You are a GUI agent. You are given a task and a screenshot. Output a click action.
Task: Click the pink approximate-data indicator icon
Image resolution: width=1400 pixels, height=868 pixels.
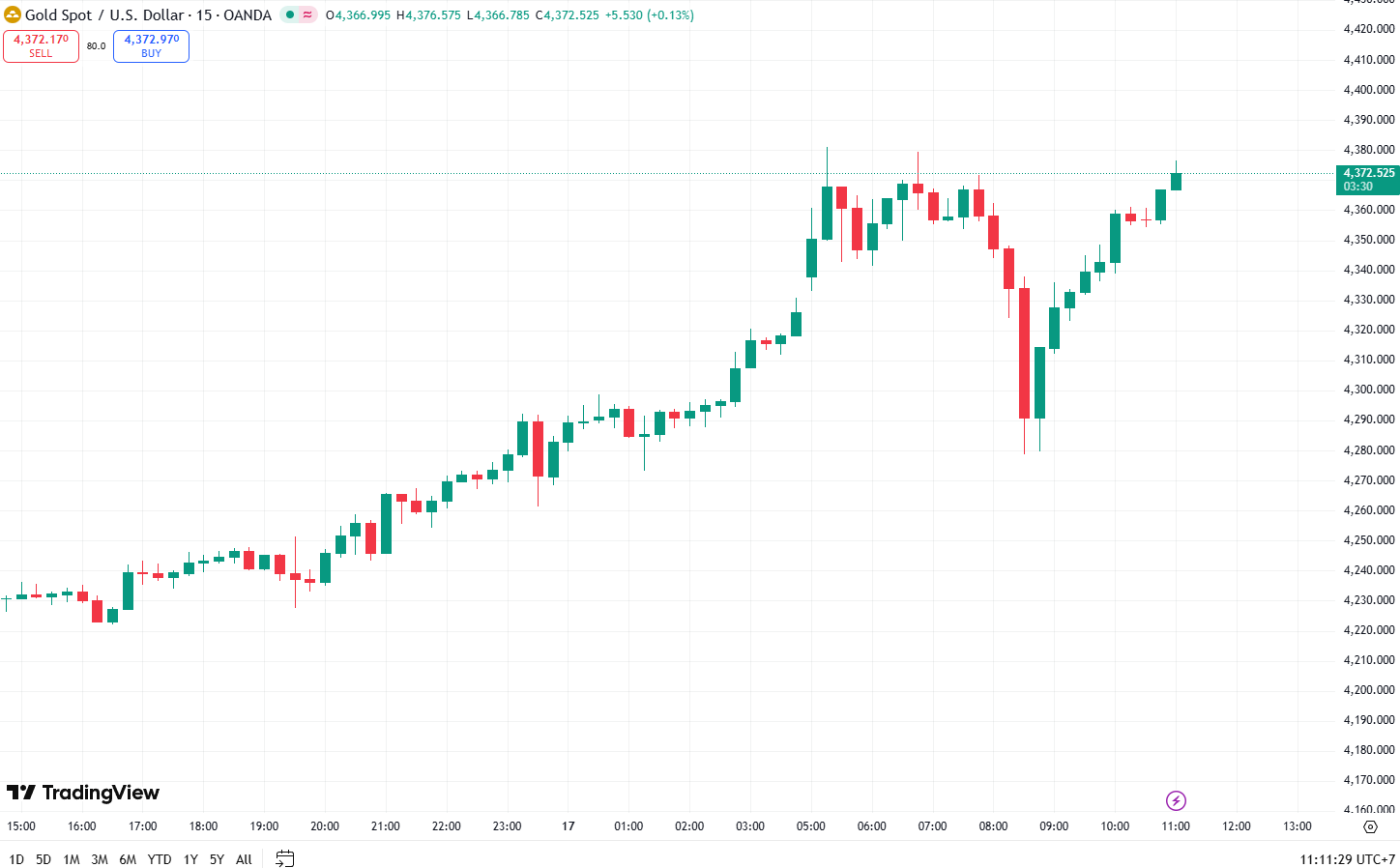point(307,14)
